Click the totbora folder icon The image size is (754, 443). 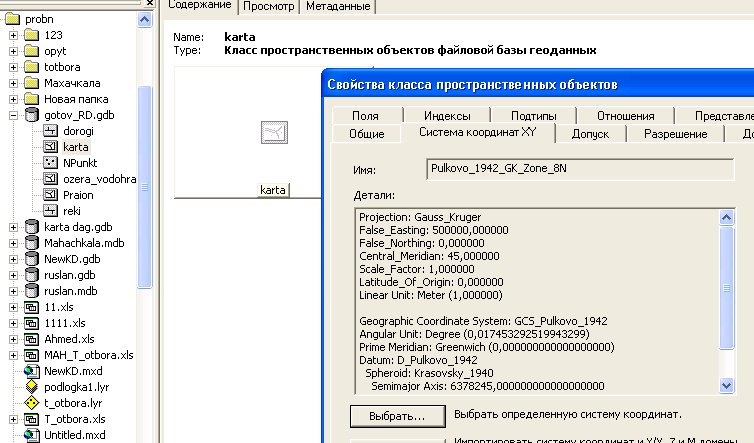[x=32, y=67]
